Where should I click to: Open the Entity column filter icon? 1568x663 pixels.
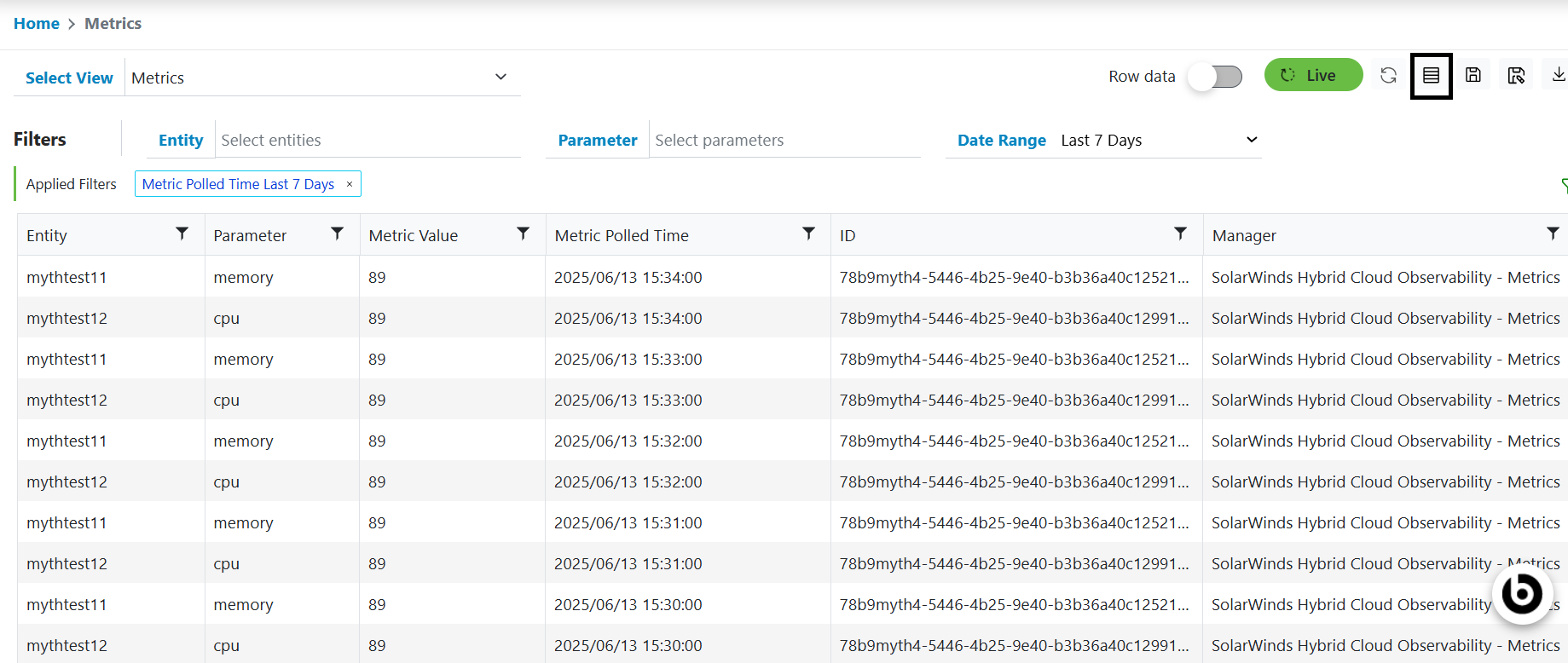click(182, 233)
